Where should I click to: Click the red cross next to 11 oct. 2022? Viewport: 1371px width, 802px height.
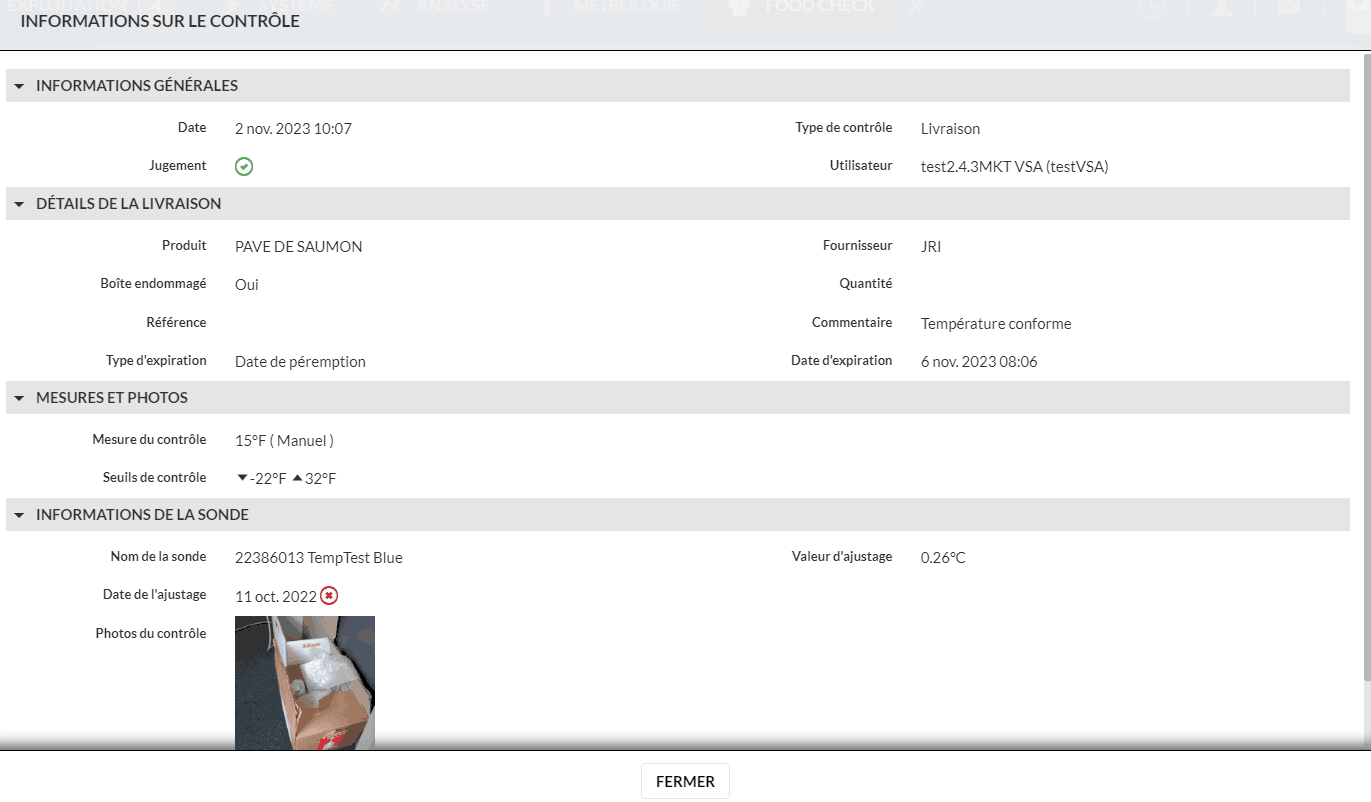coord(329,596)
